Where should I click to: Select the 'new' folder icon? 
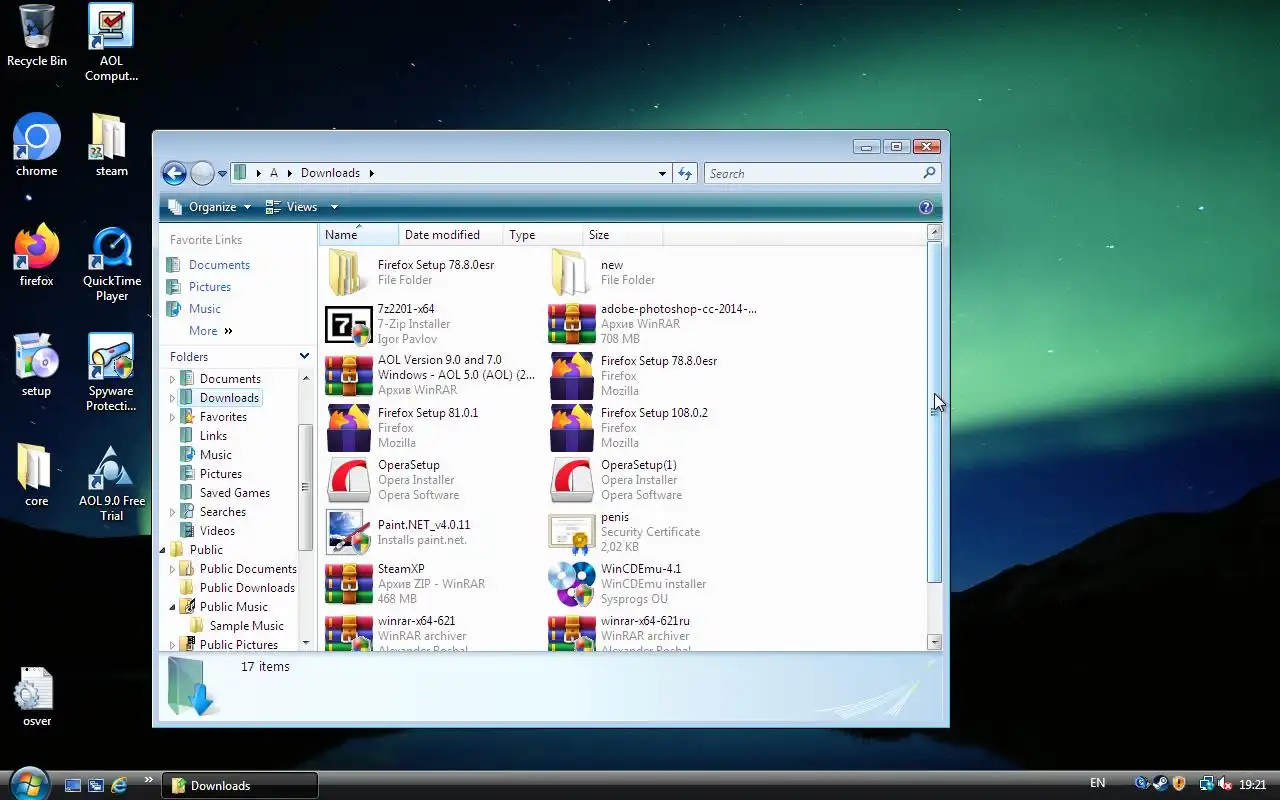click(x=569, y=272)
